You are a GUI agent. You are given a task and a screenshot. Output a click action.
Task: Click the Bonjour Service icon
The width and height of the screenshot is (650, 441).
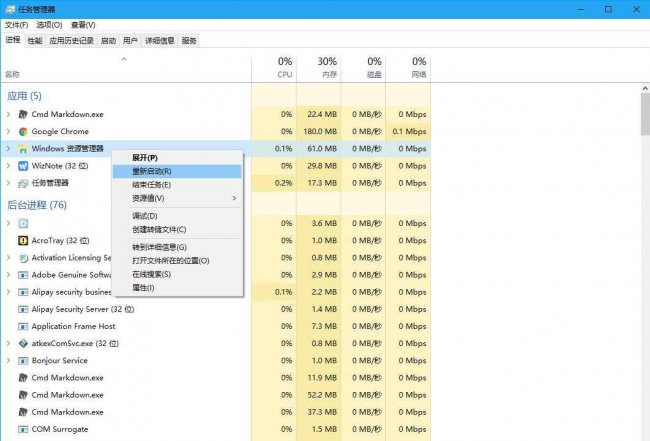23,361
